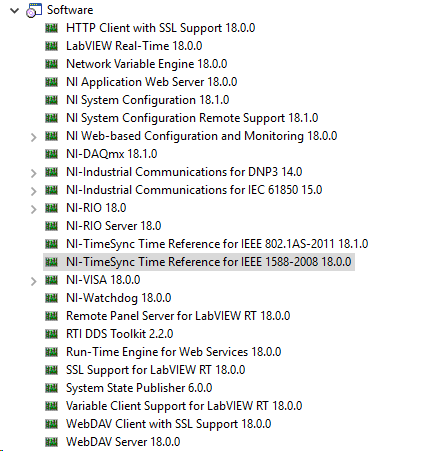Select Variable Client Support for LabVIEW RT
429x451 pixels.
(x=184, y=406)
